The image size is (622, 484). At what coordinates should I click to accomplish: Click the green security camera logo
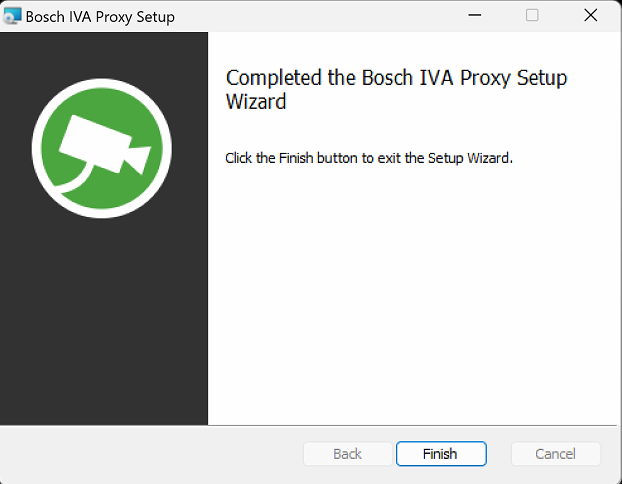(x=101, y=149)
